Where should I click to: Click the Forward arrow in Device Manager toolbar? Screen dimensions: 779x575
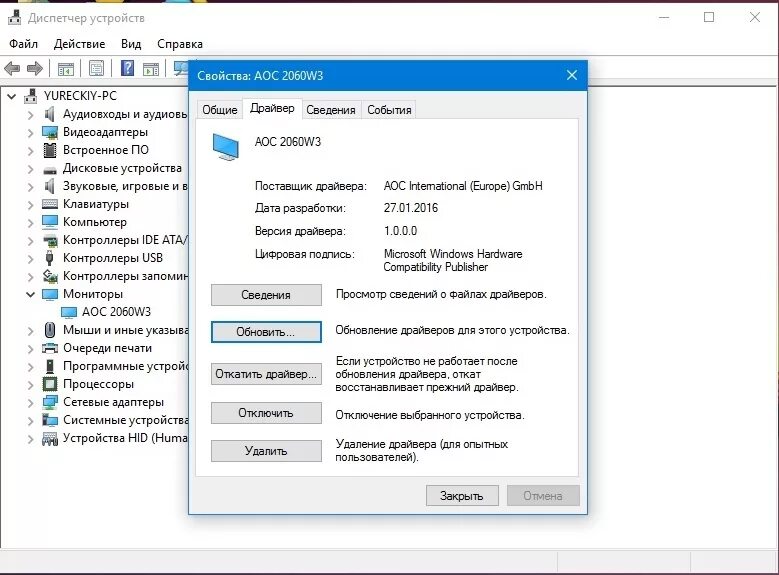(x=34, y=68)
